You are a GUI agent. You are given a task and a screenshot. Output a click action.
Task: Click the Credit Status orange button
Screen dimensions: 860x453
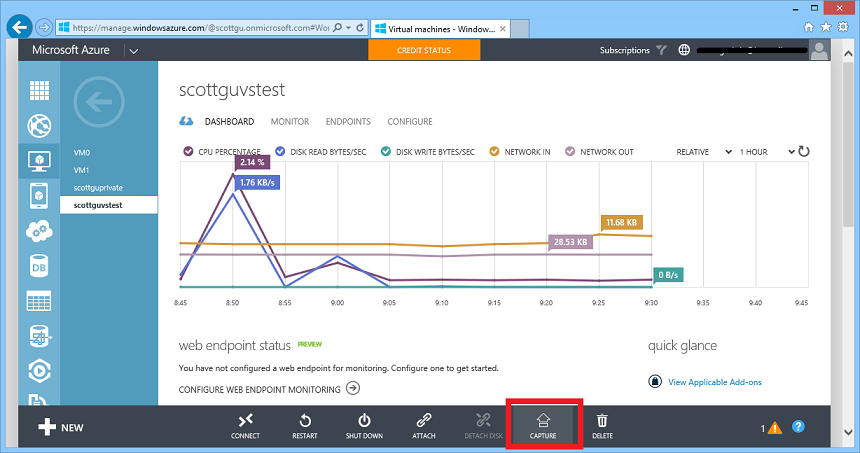tap(424, 50)
